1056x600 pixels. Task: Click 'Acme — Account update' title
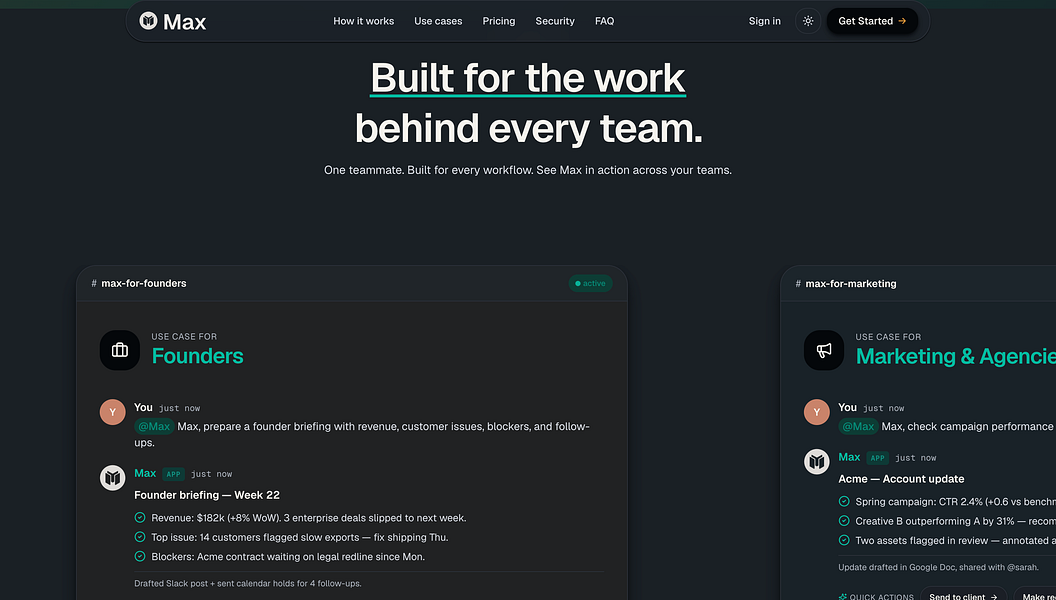(901, 479)
